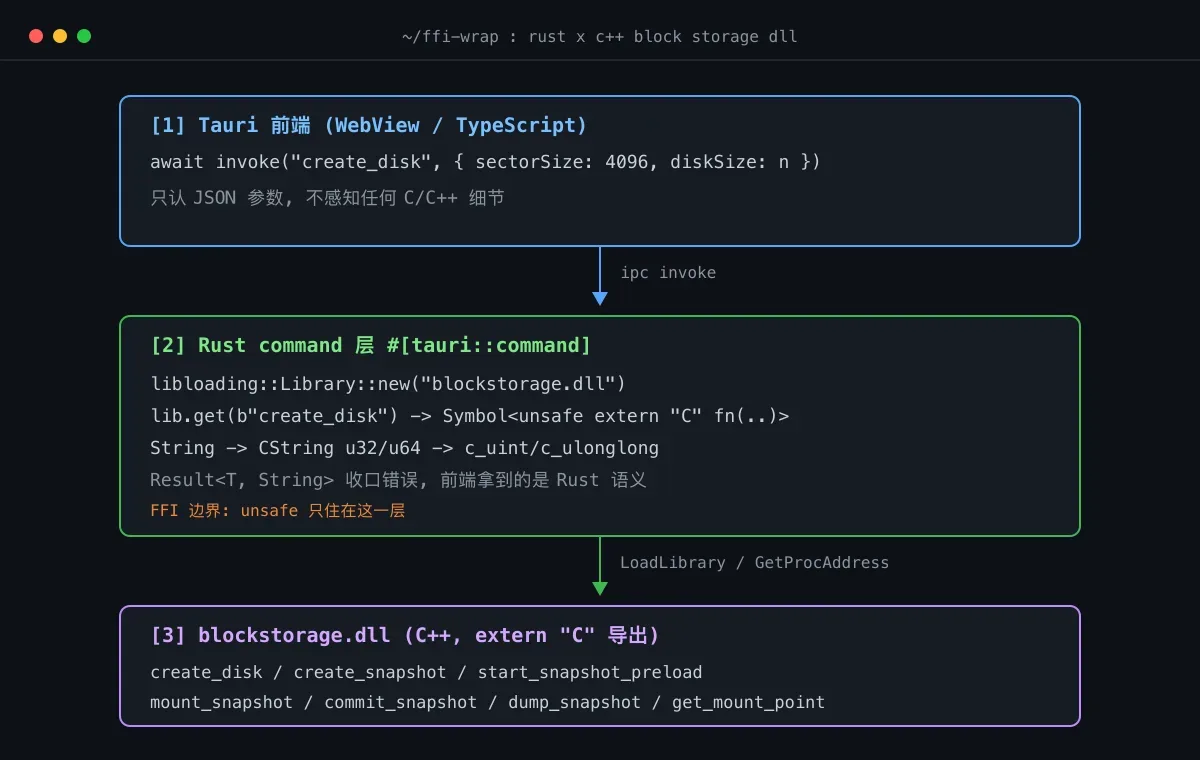Click the yellow minimize window dot
The width and height of the screenshot is (1200, 760).
[x=60, y=36]
